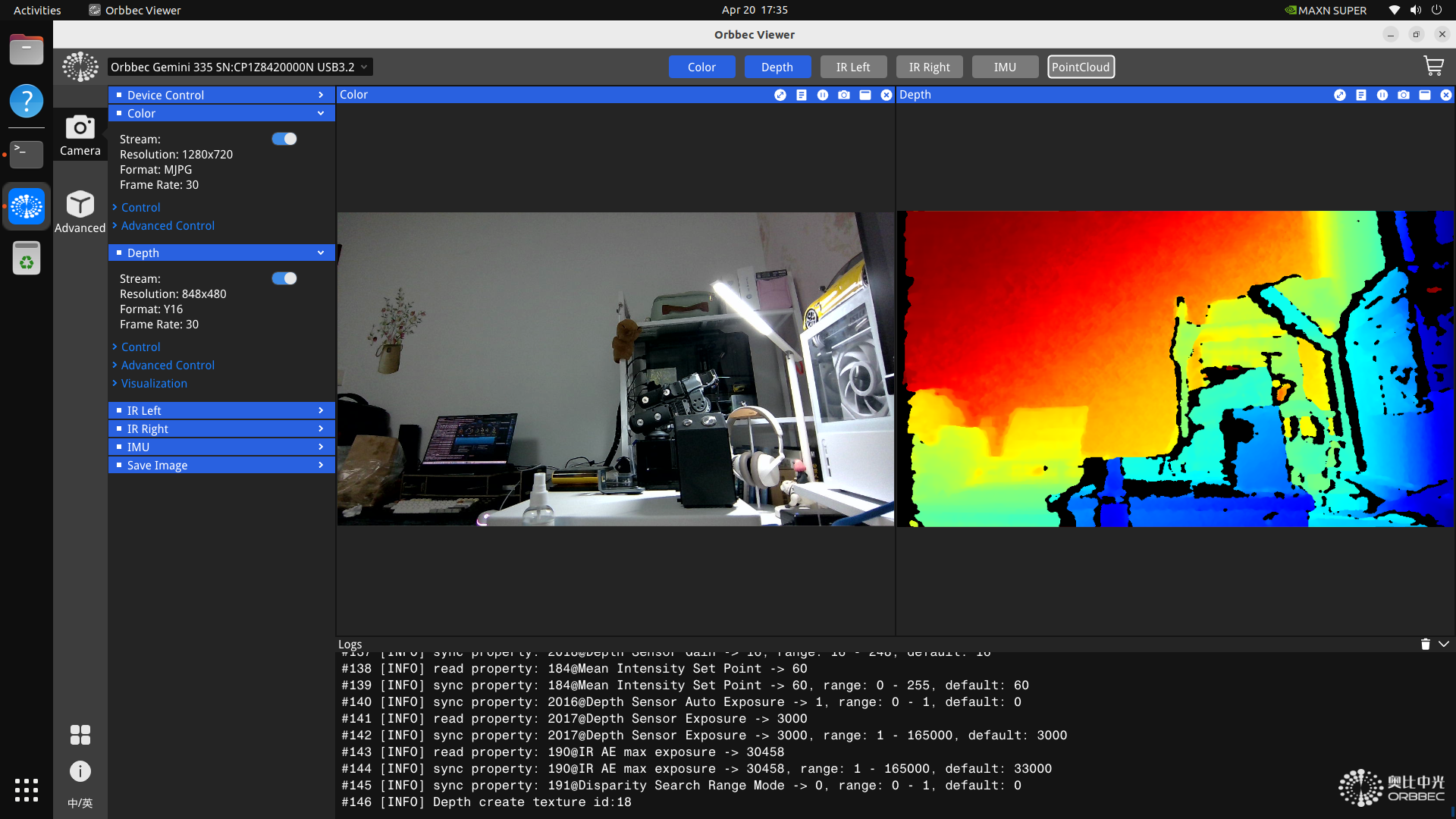Expand the Save Image section

click(x=221, y=465)
